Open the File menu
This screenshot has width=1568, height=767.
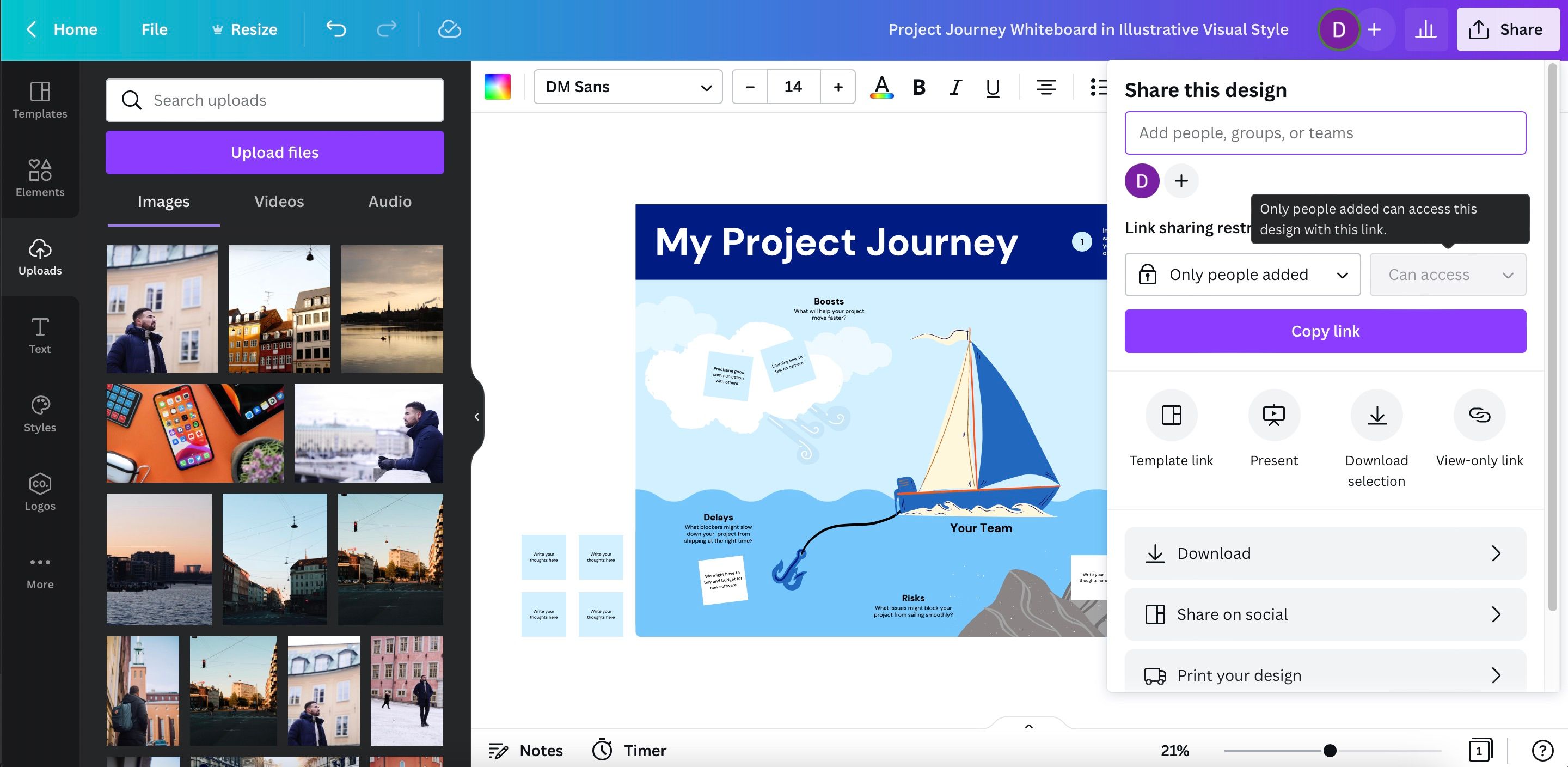[154, 29]
